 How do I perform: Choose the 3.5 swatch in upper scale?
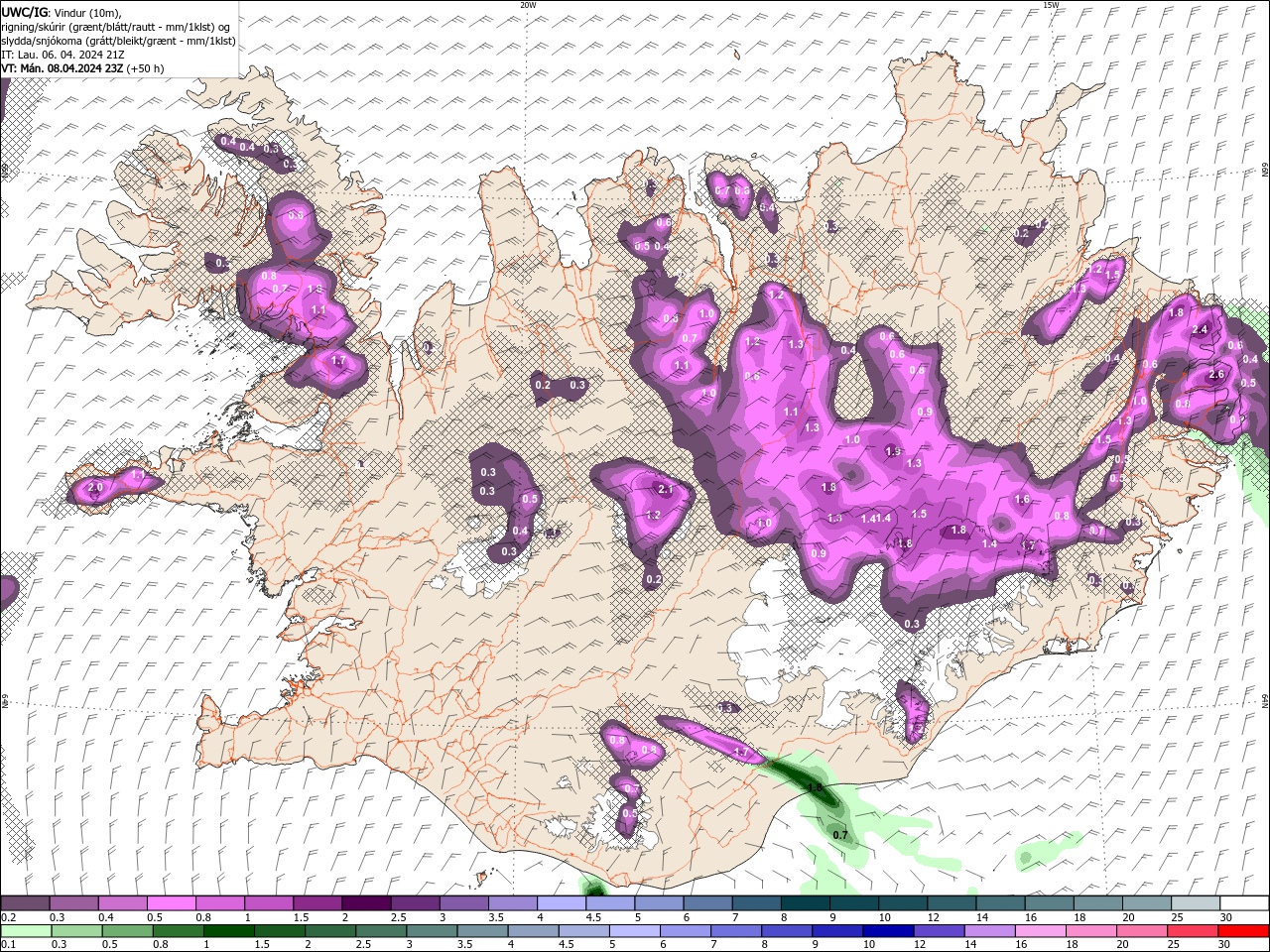(x=512, y=903)
